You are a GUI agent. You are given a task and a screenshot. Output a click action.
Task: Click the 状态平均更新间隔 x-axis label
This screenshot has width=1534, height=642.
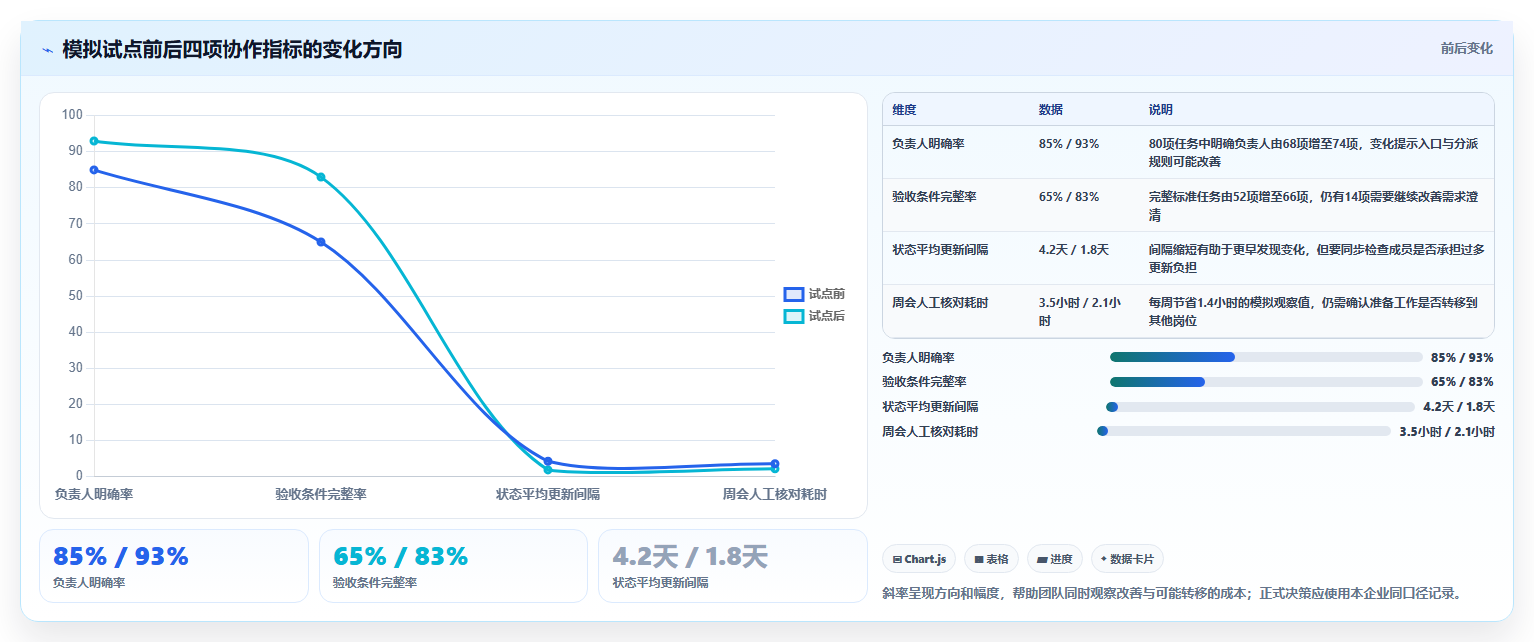[x=548, y=494]
